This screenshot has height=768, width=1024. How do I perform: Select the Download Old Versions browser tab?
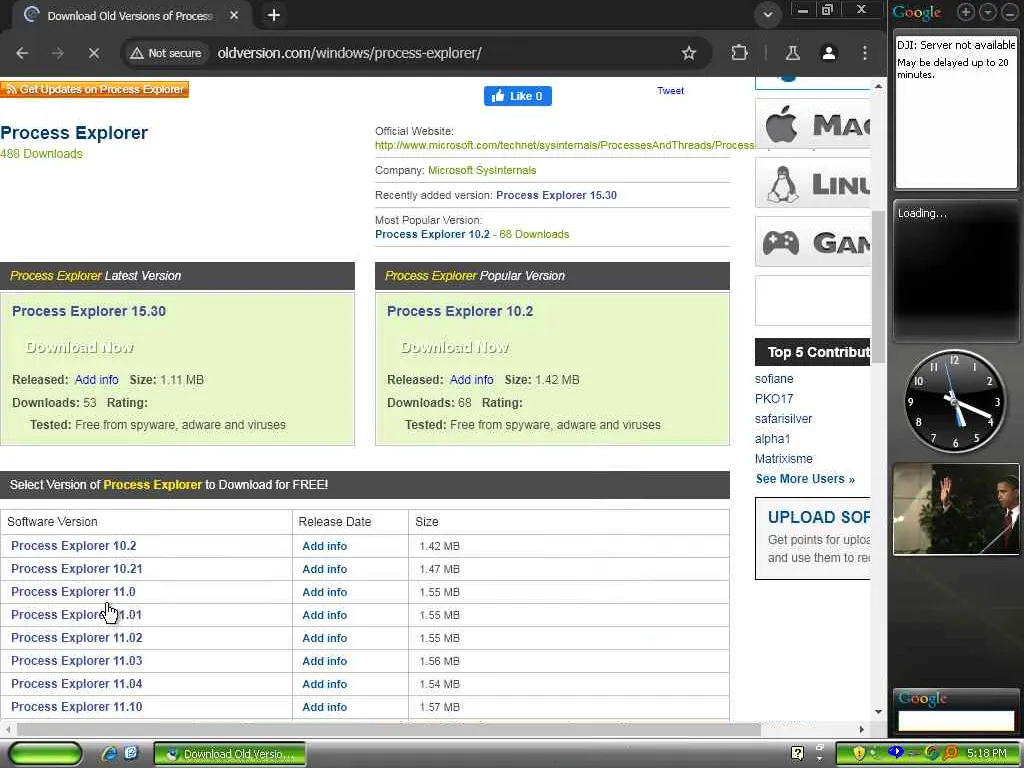[129, 16]
